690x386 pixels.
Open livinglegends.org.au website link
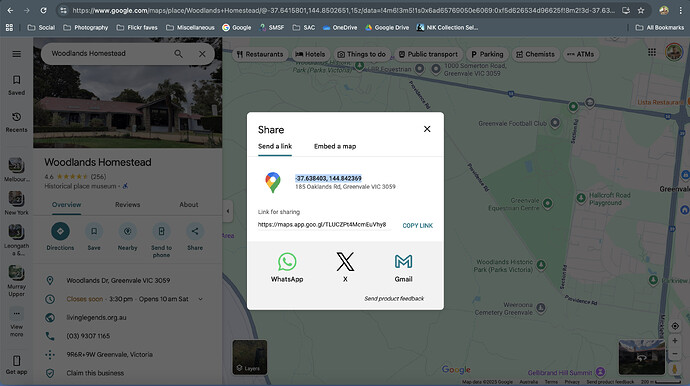[x=96, y=317]
